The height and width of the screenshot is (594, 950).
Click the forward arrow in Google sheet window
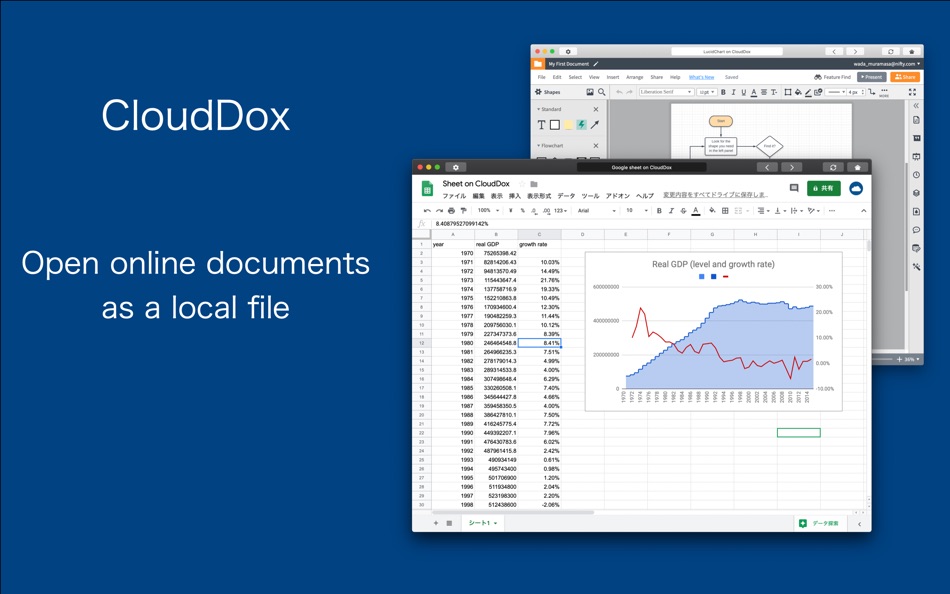[x=791, y=167]
